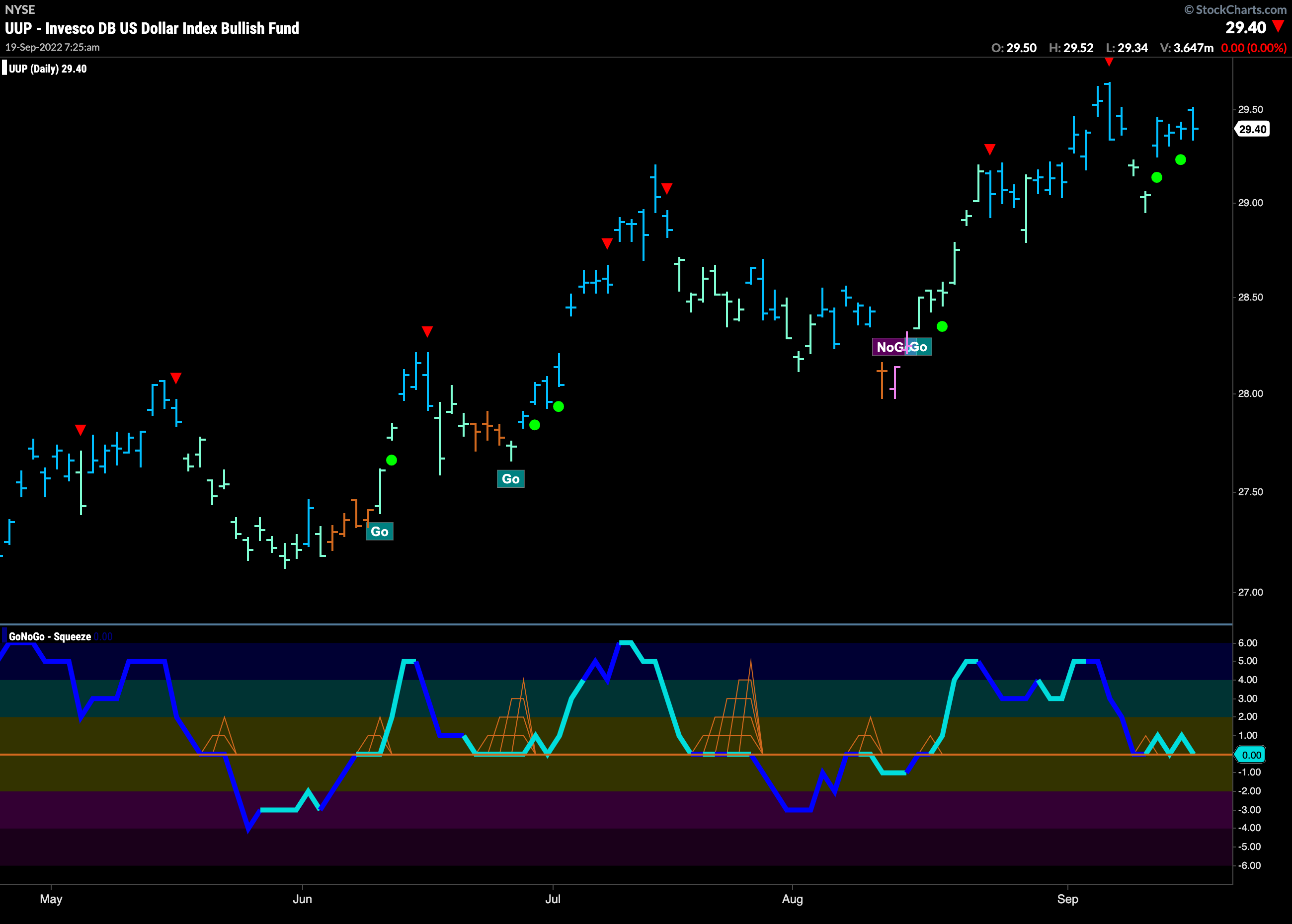Viewport: 1292px width, 924px height.
Task: Click the chart title UUP - Invesco DB US Dollar Index
Action: pos(152,28)
